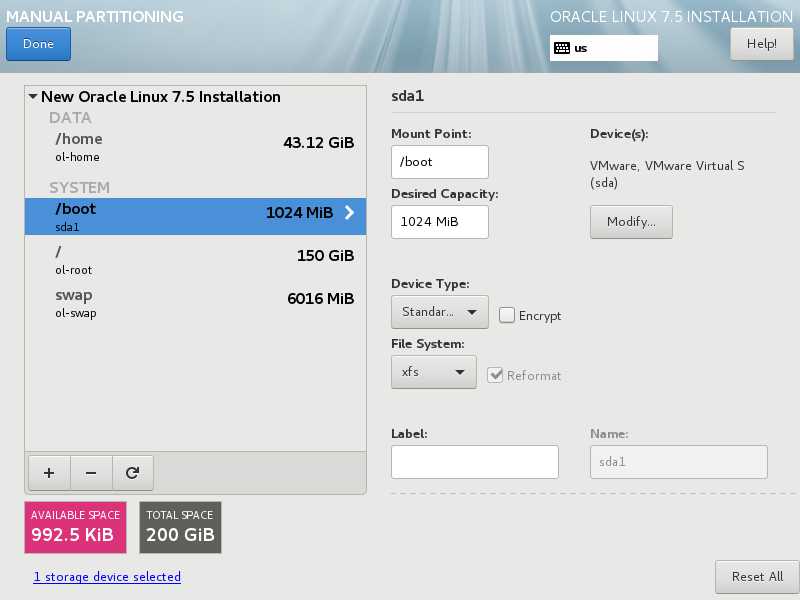This screenshot has width=800, height=600.
Task: Open the Device Type dropdown
Action: (440, 312)
